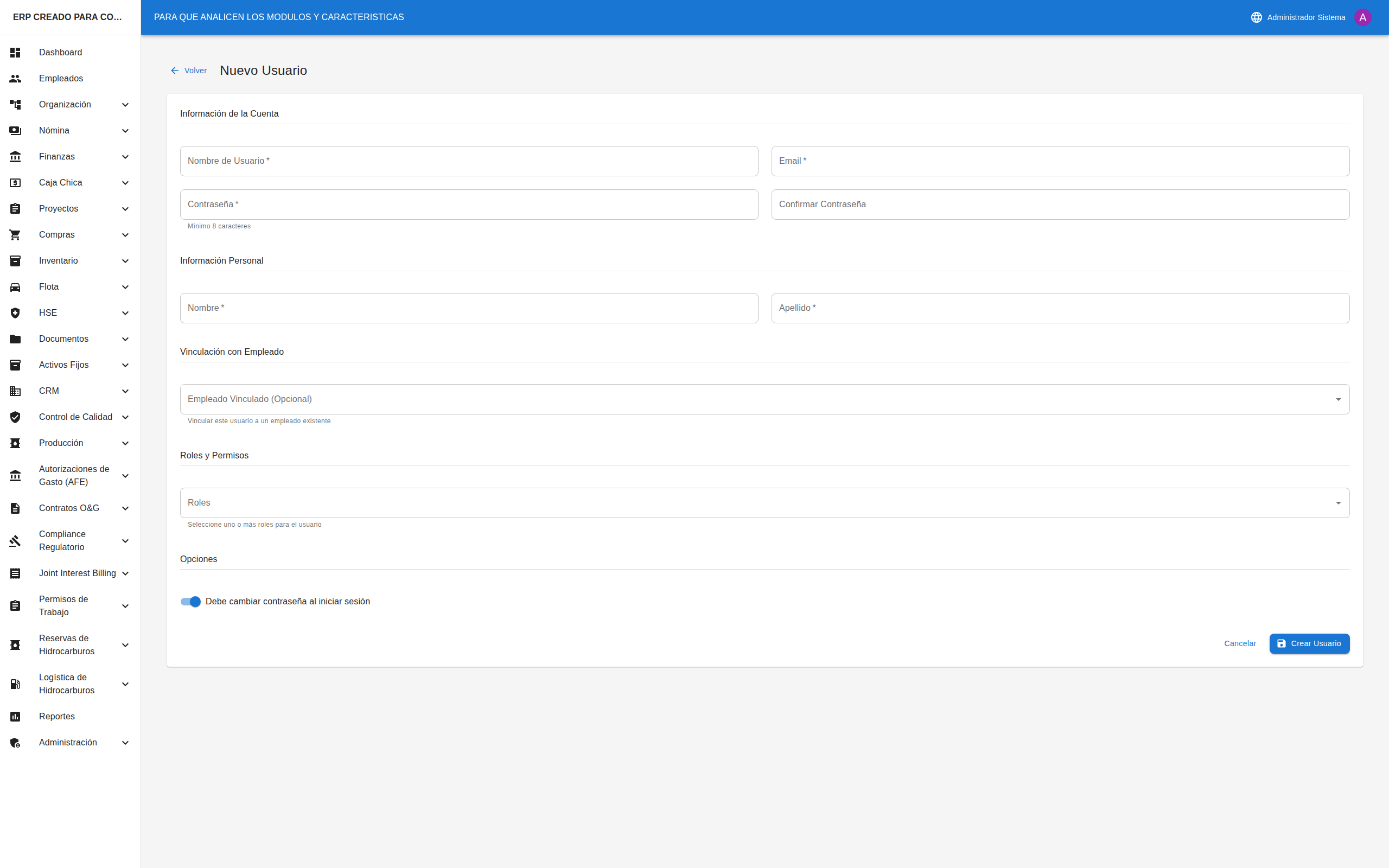The height and width of the screenshot is (868, 1389).
Task: Click the HSE shield icon
Action: [x=16, y=313]
